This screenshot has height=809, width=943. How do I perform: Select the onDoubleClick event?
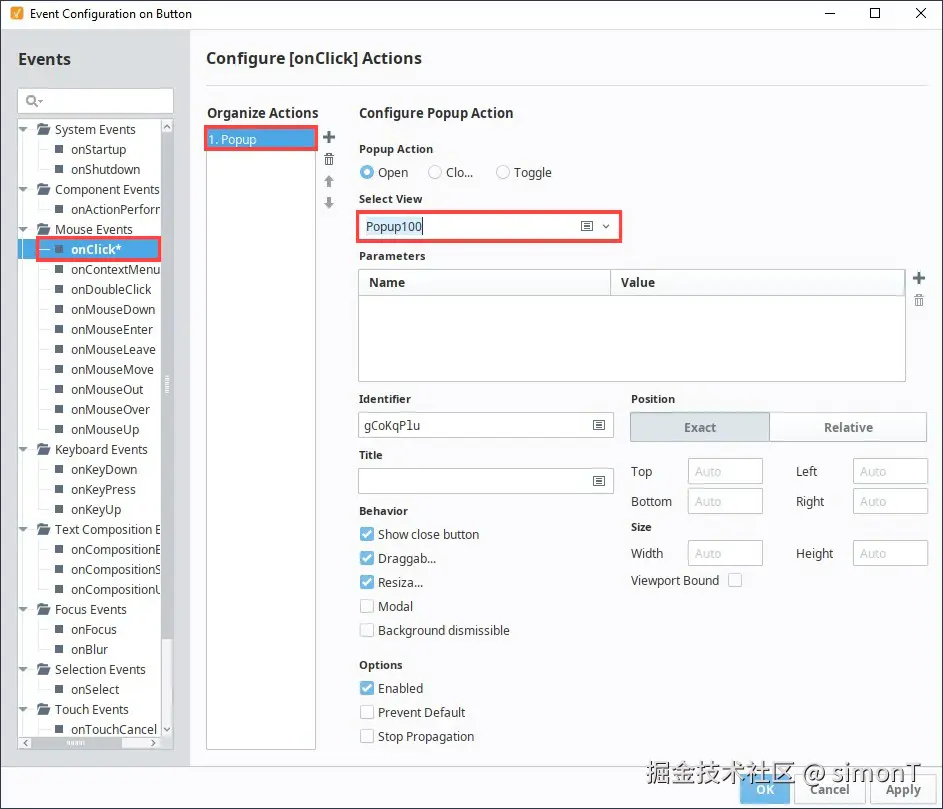(x=111, y=289)
